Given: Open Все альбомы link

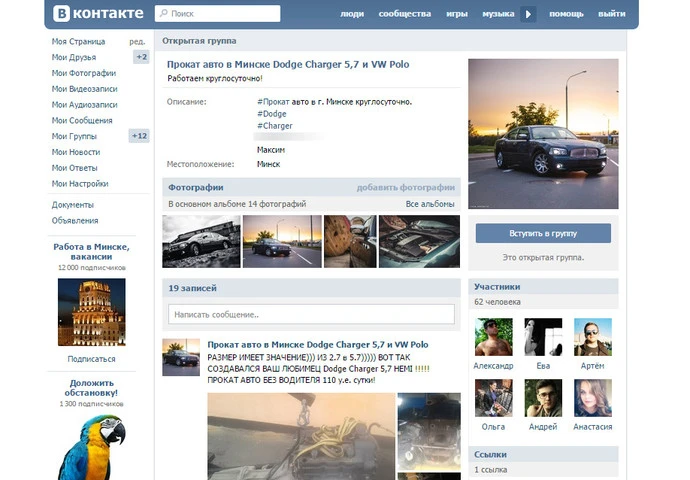Looking at the screenshot, I should point(429,204).
